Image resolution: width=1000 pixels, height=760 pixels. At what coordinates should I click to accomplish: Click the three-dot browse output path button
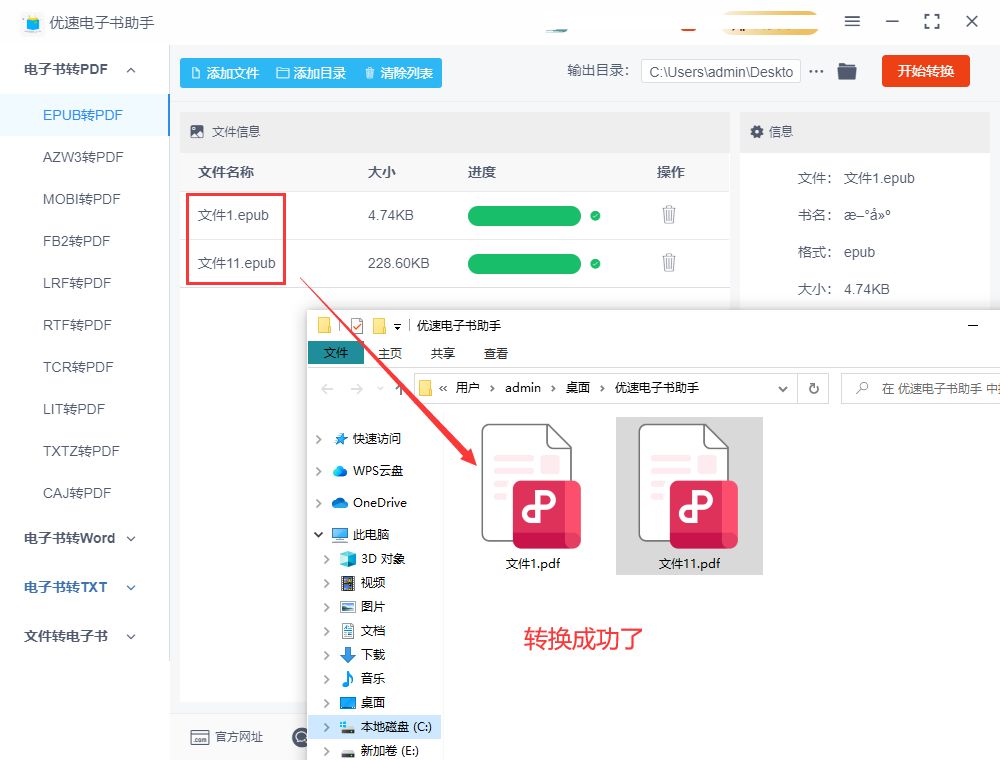[816, 71]
